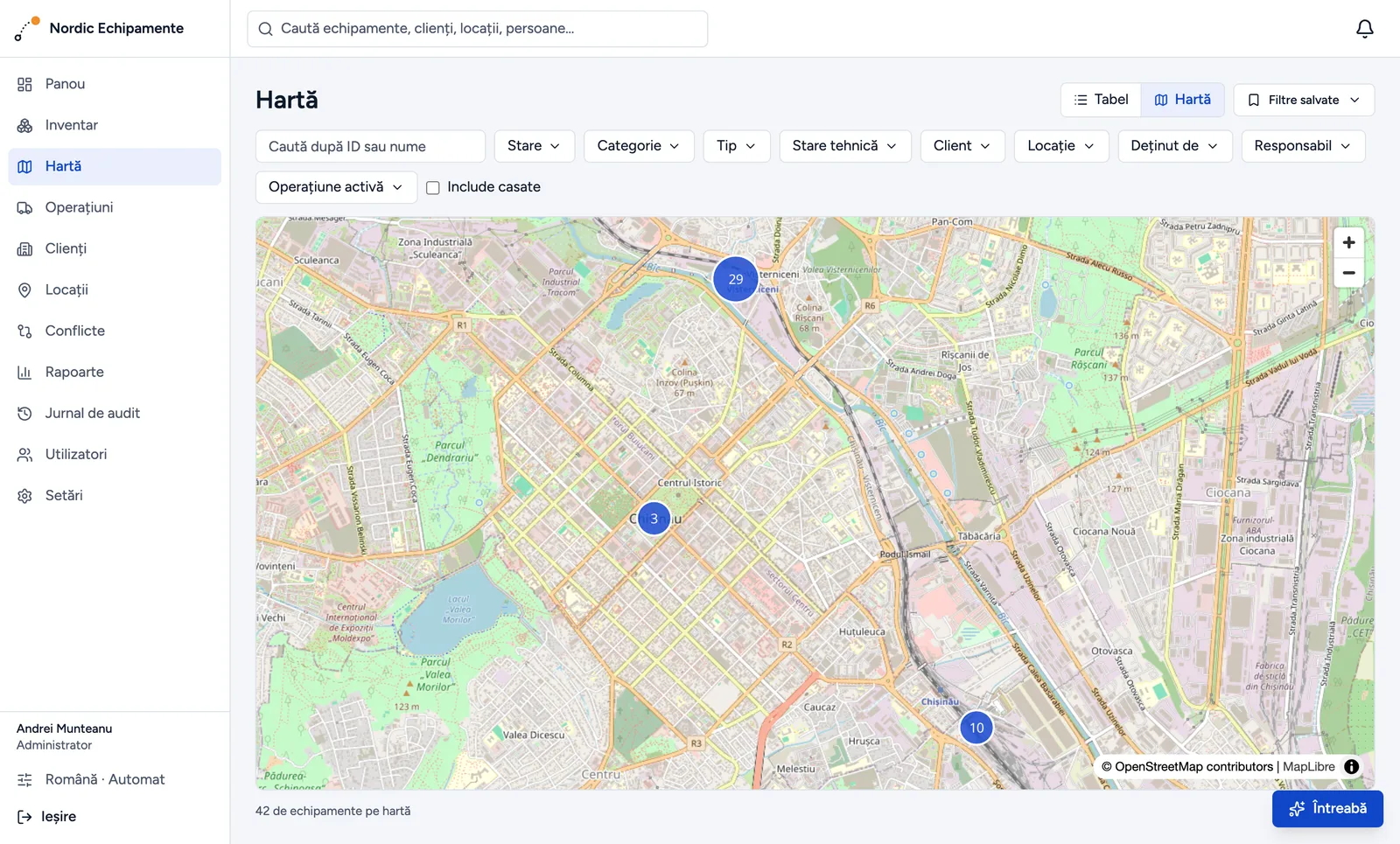The image size is (1400, 844).
Task: Expand the Locație filter dropdown
Action: tap(1061, 146)
